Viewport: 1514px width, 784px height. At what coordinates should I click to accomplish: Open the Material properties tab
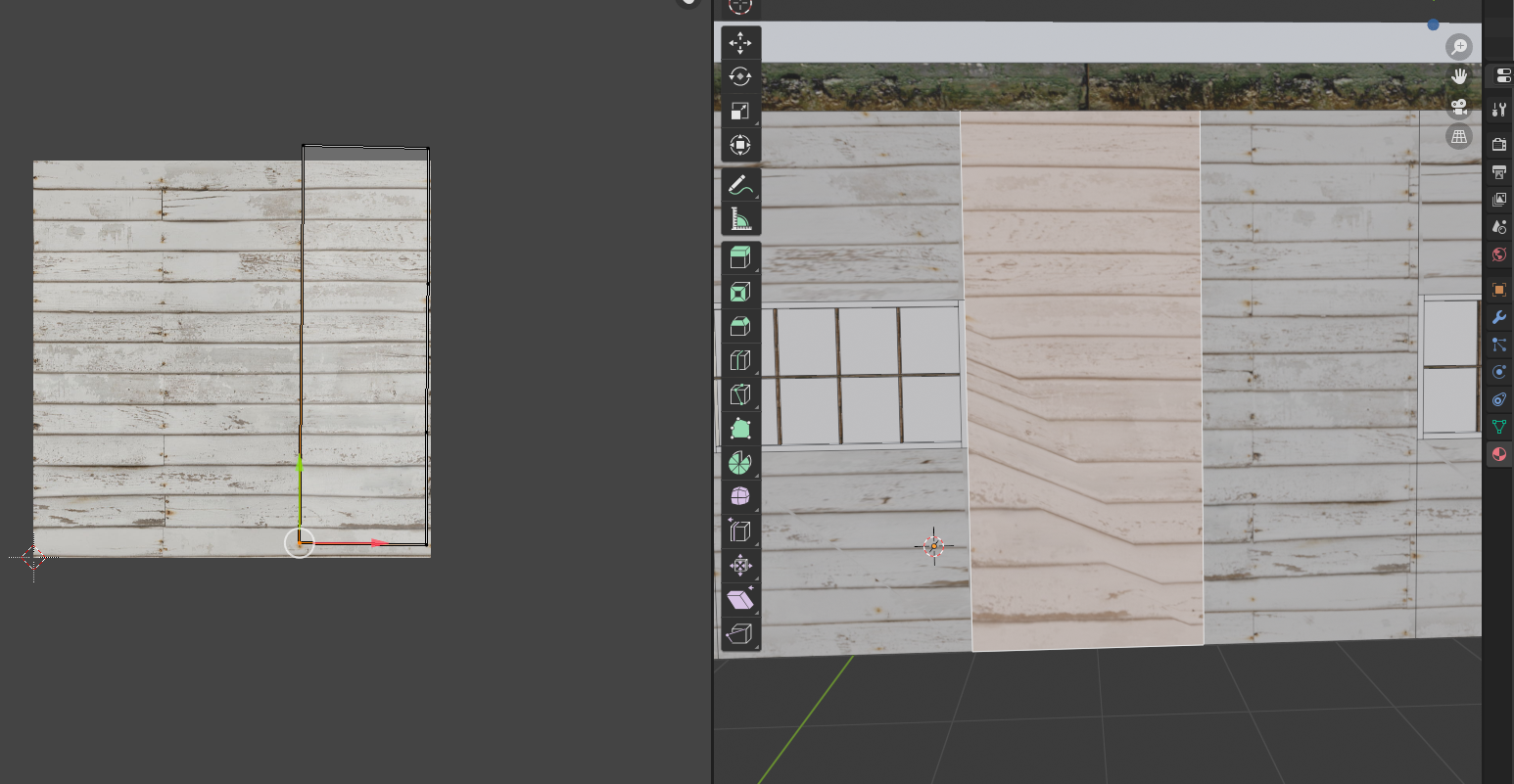tap(1499, 454)
